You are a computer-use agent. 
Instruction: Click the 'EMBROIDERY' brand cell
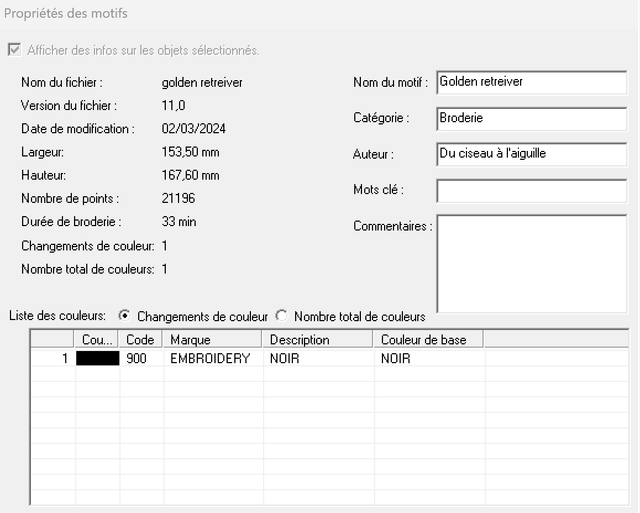[x=210, y=358]
